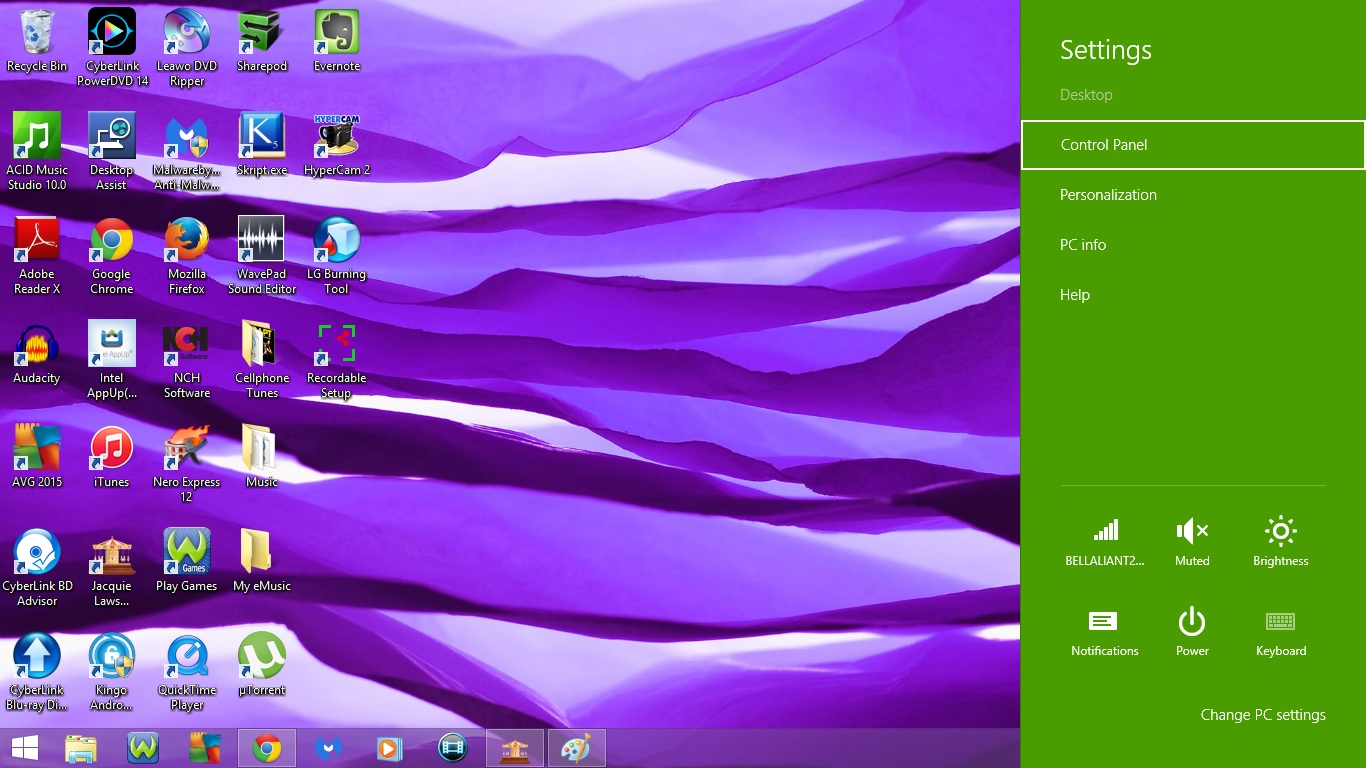Open the Notifications settings button
The height and width of the screenshot is (768, 1366).
[1105, 632]
